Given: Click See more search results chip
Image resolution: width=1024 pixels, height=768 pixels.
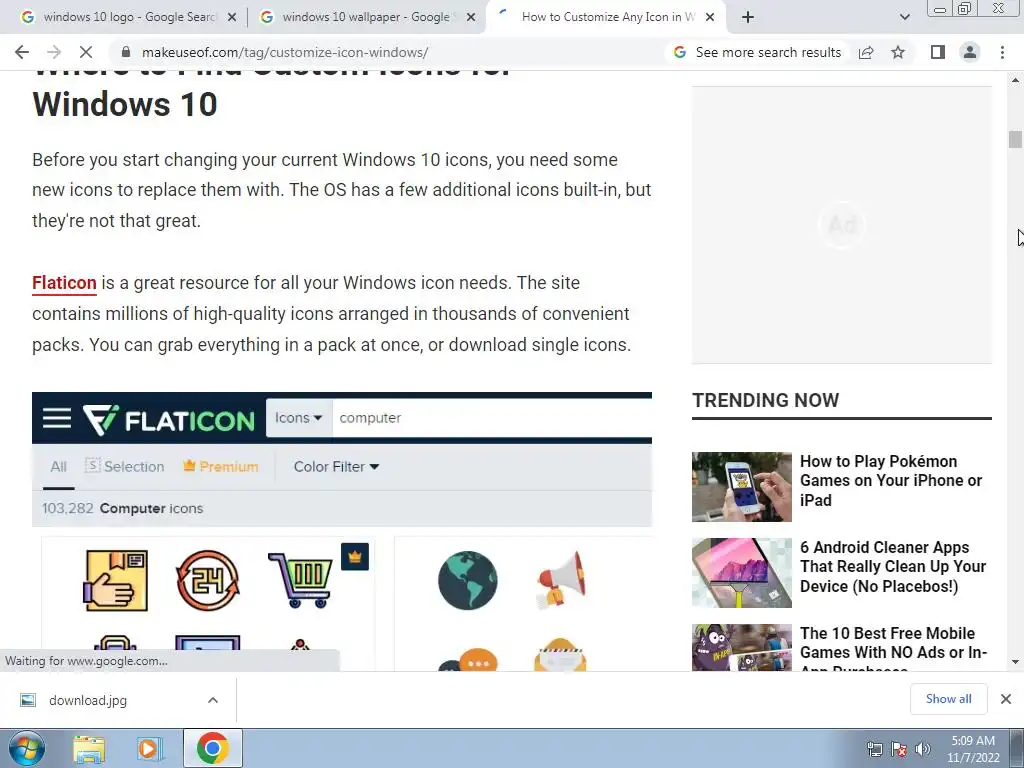Looking at the screenshot, I should (758, 52).
